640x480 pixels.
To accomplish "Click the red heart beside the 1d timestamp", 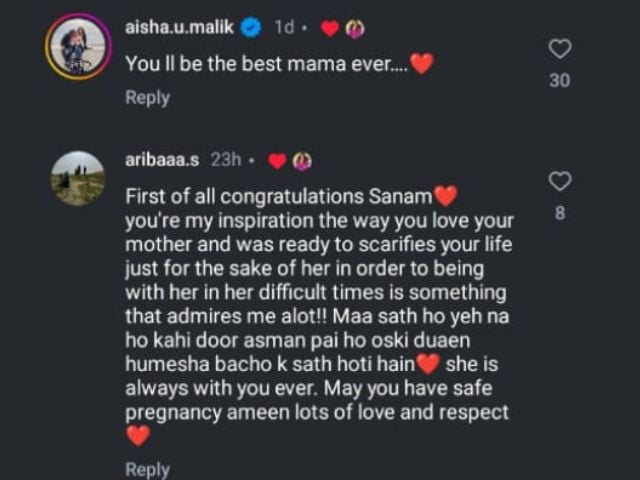I will (328, 29).
